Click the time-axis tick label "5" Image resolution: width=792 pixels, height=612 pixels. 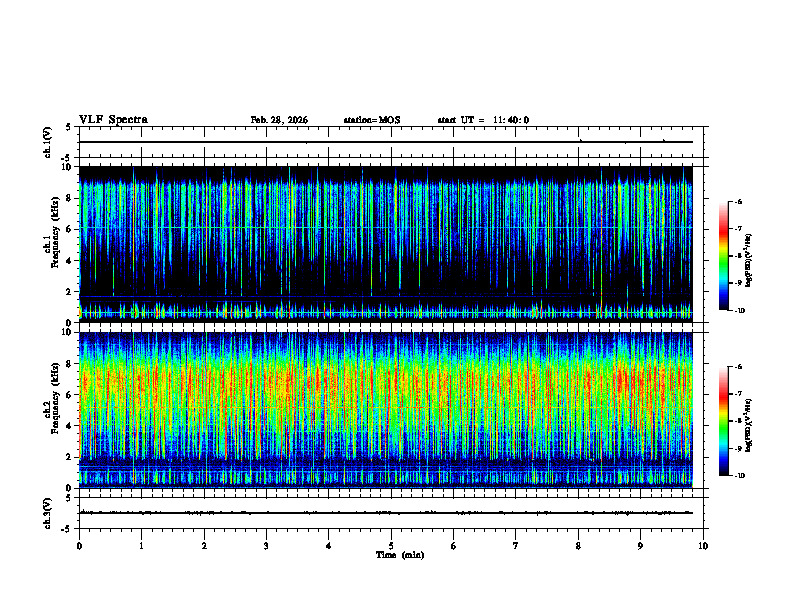391,546
